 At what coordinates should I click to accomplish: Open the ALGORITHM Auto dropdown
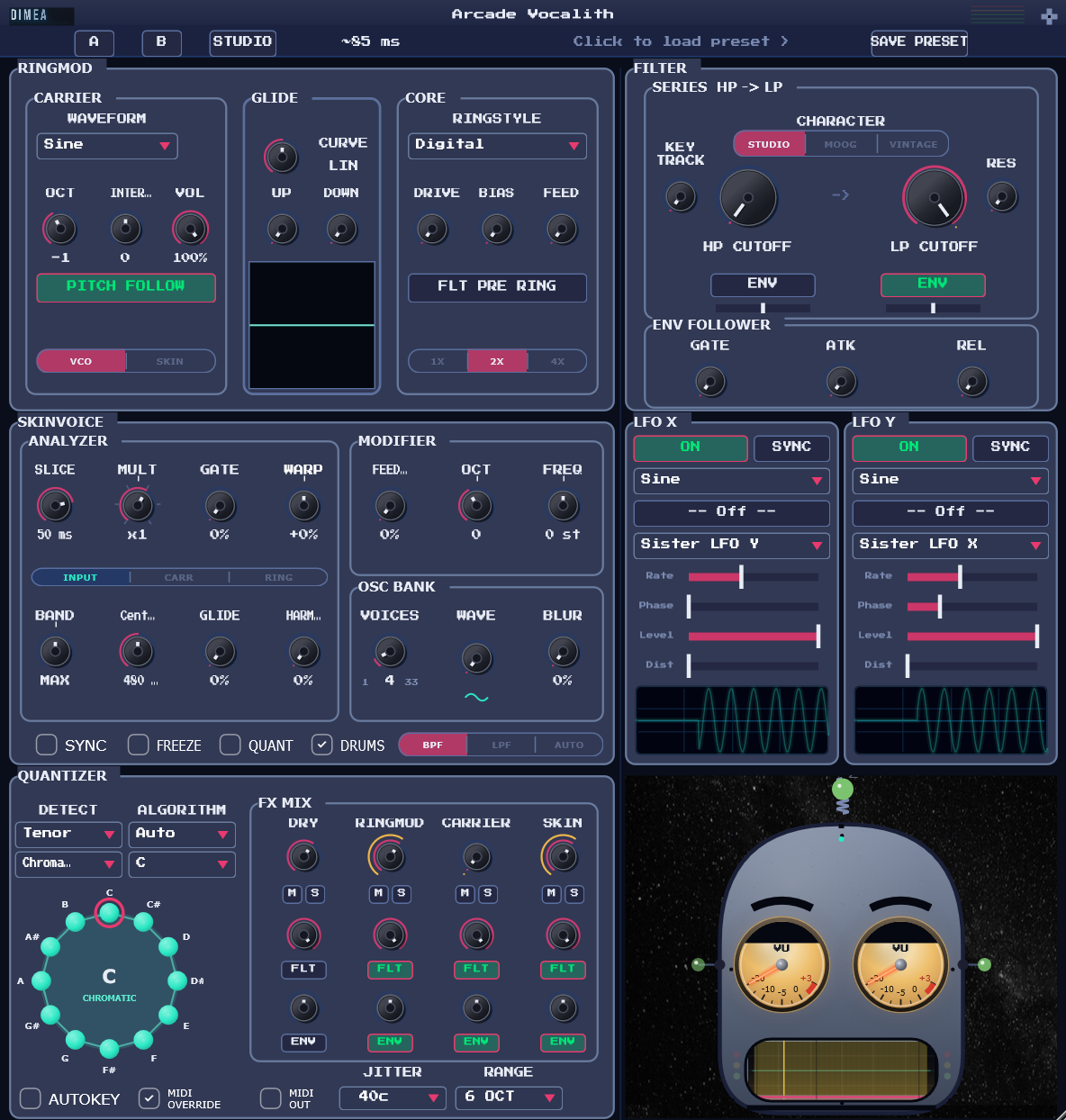tap(182, 835)
